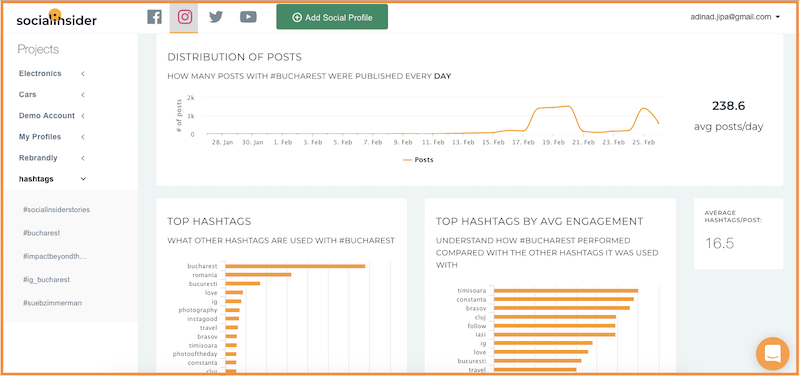This screenshot has width=800, height=376.
Task: Open the #socialinsiderstories hashtag
Action: point(56,210)
